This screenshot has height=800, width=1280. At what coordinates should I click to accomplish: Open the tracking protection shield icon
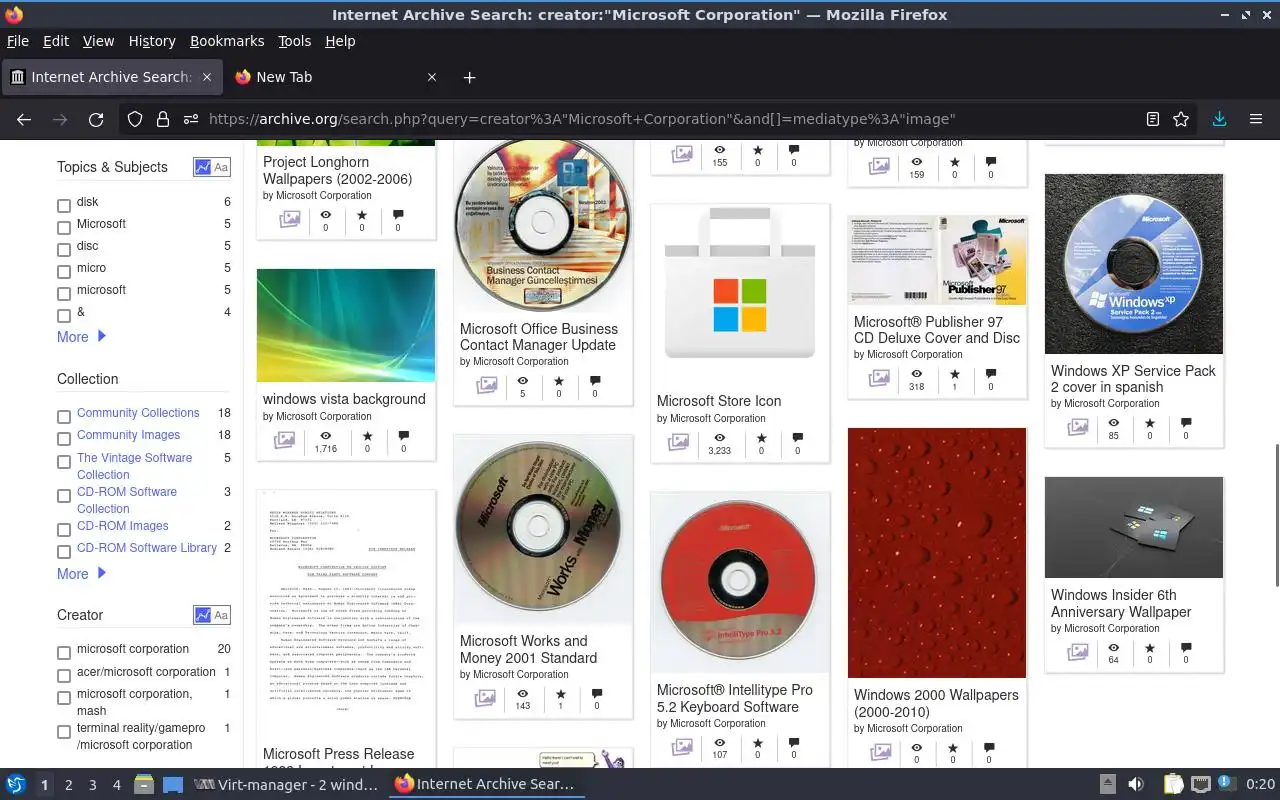pyautogui.click(x=135, y=119)
